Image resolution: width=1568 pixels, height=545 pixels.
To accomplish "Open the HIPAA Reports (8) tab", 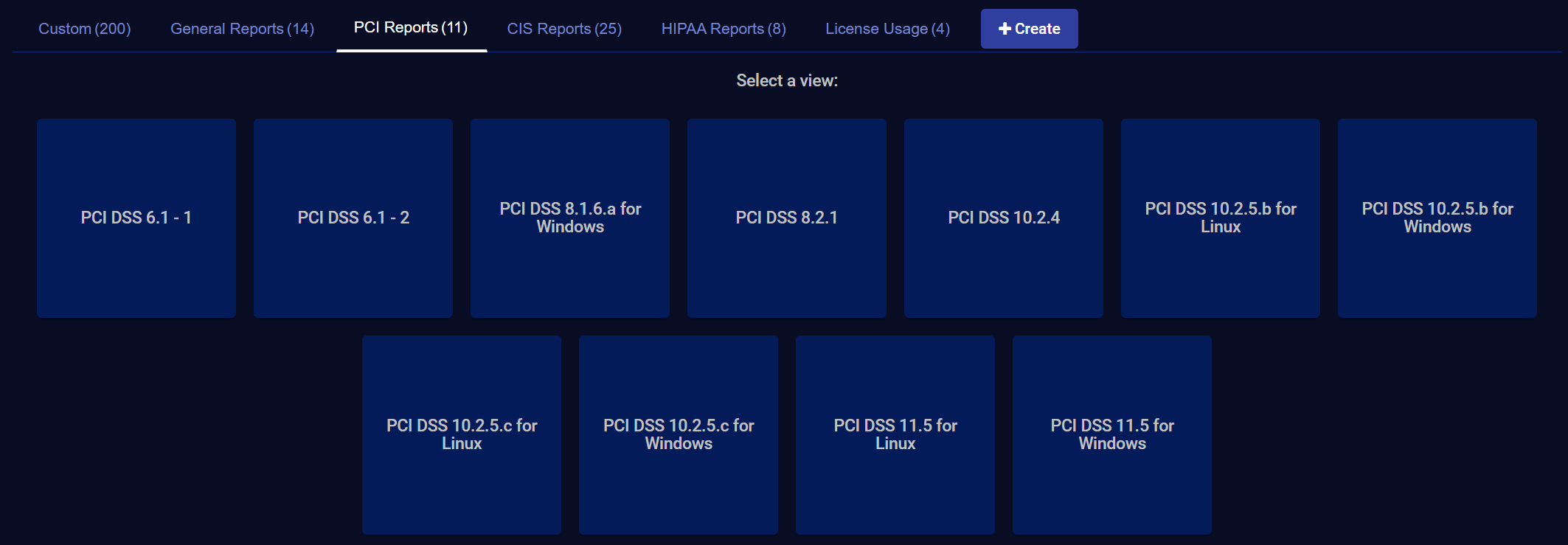I will 724,29.
